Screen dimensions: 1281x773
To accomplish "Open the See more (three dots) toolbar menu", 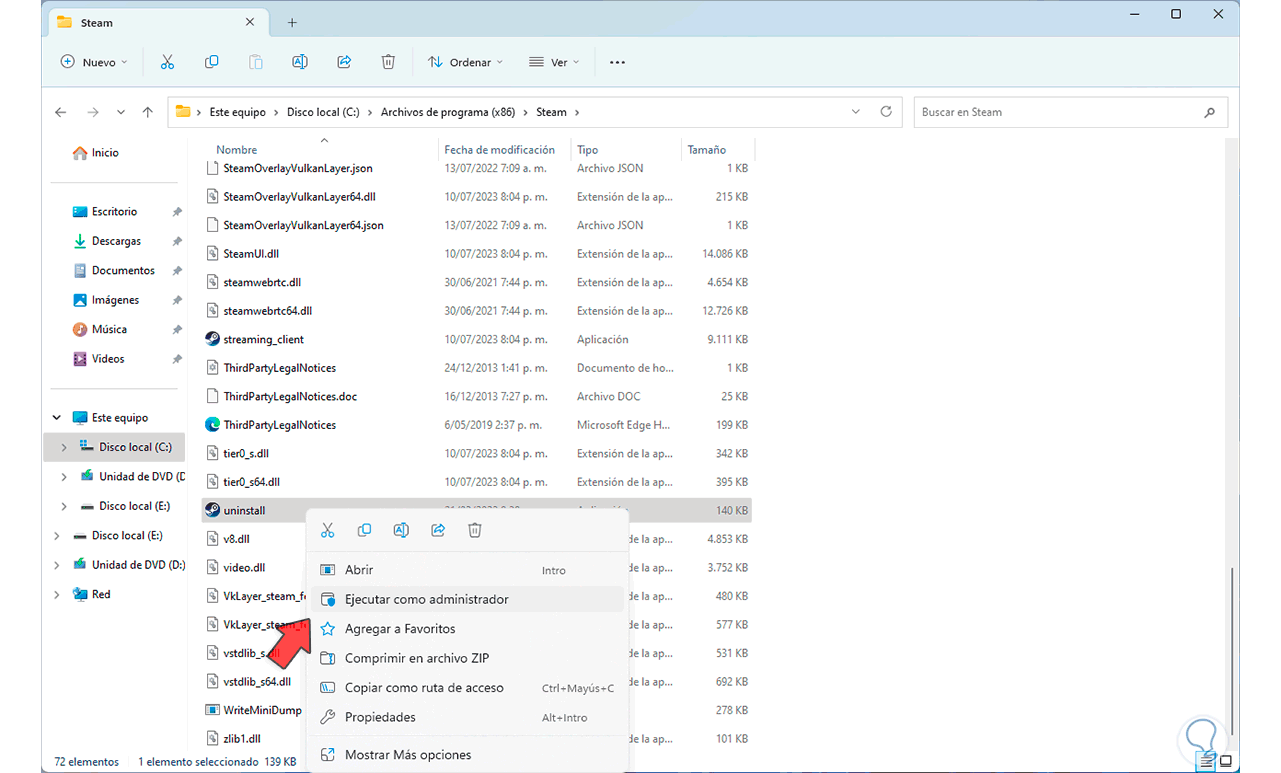I will (617, 62).
